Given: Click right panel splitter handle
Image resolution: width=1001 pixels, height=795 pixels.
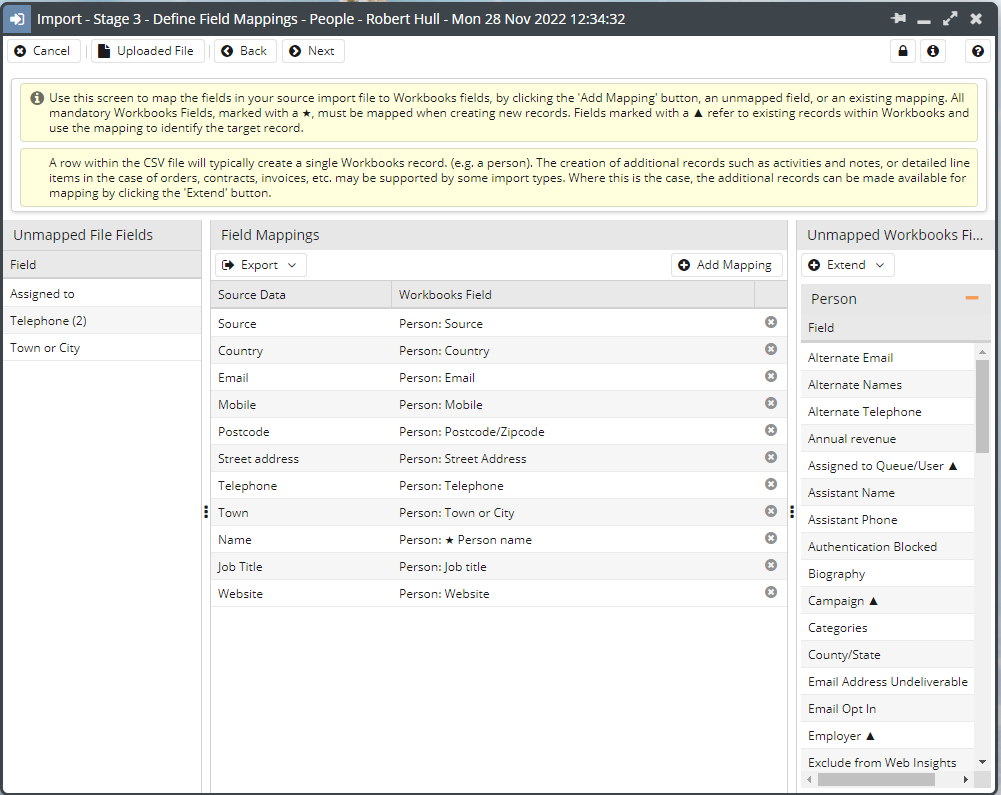Looking at the screenshot, I should pyautogui.click(x=792, y=511).
